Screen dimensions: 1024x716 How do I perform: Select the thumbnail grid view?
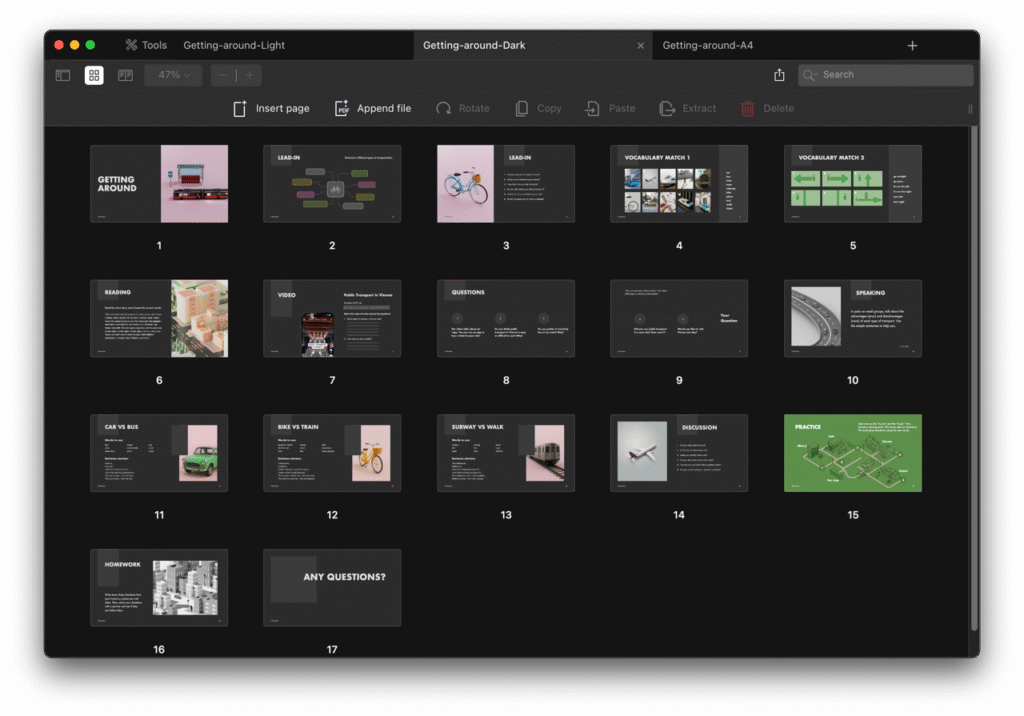(94, 75)
